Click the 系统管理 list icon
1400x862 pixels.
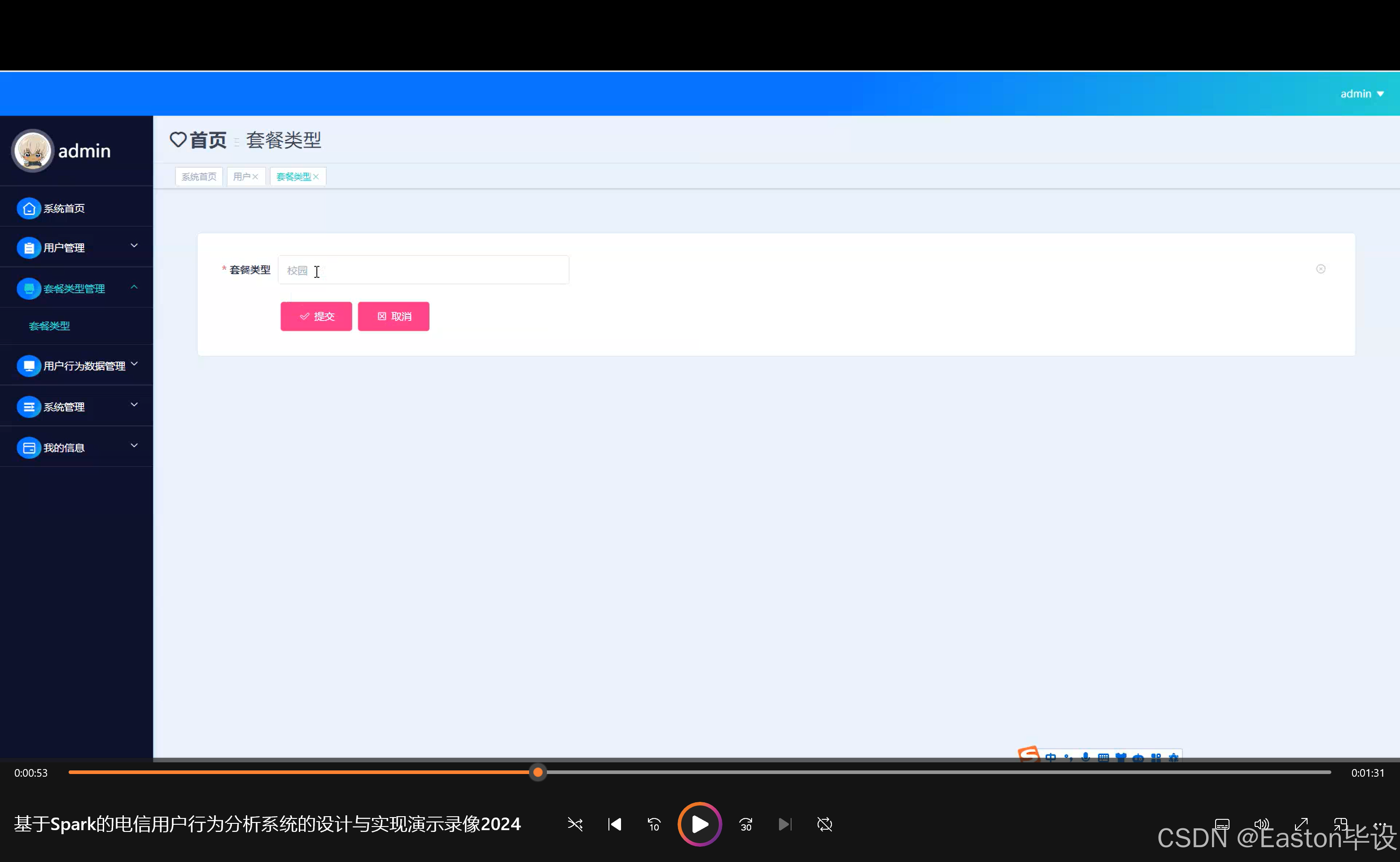click(29, 407)
